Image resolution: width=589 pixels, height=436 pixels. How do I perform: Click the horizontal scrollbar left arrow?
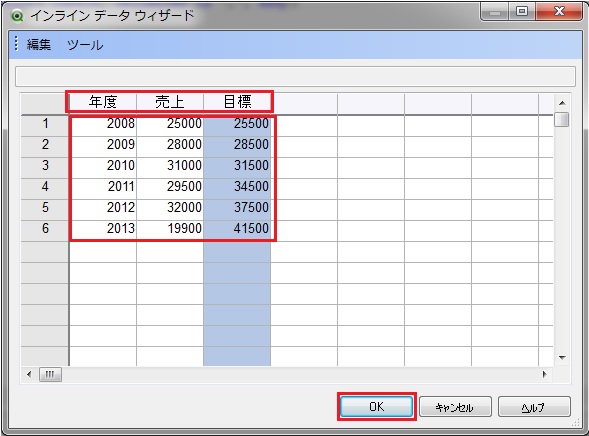(29, 374)
